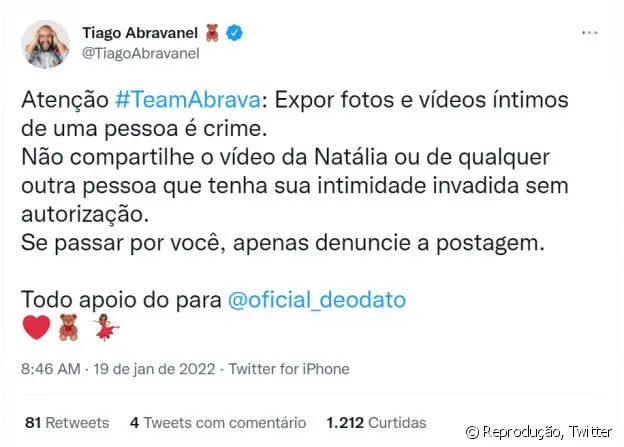Click the @TiagoAbravanel handle

click(140, 53)
